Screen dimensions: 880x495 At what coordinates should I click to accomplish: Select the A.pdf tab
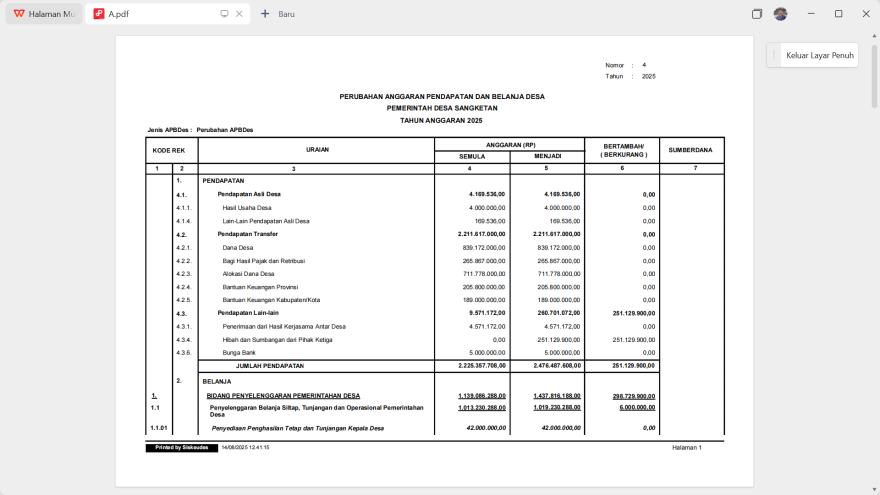[167, 14]
